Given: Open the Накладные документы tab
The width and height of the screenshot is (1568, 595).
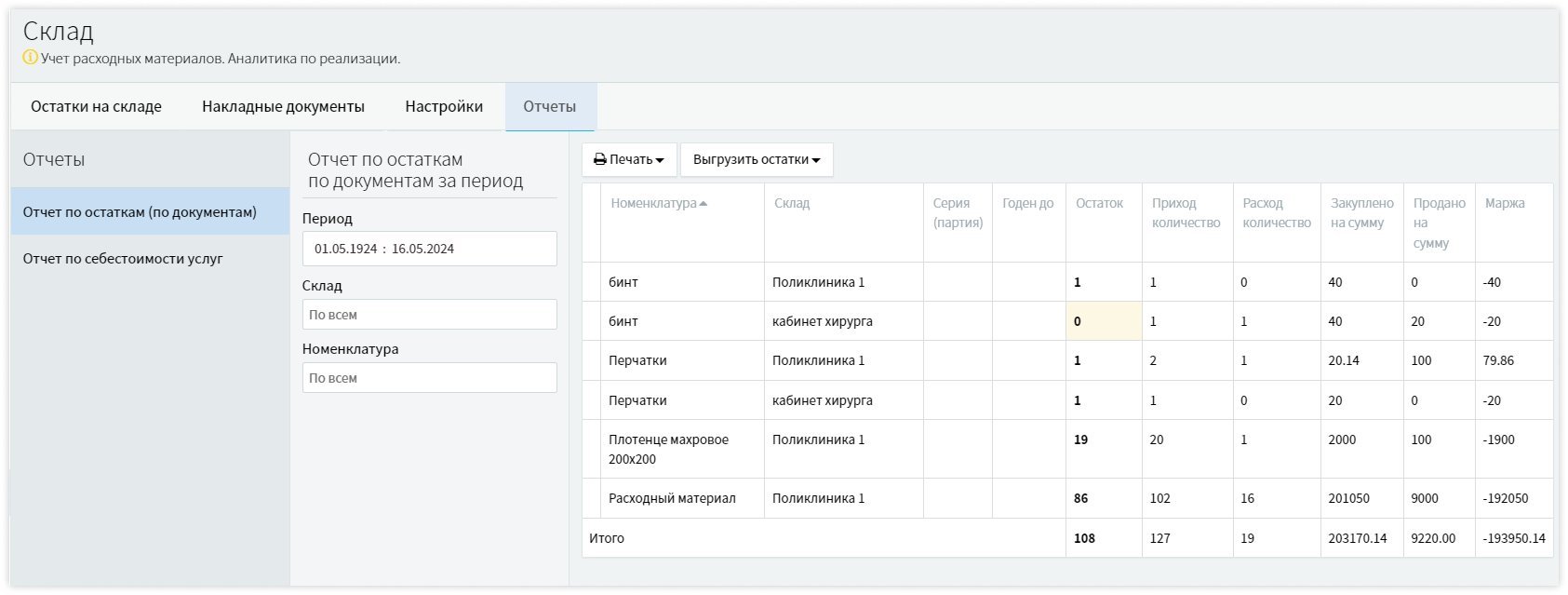Looking at the screenshot, I should tap(283, 107).
